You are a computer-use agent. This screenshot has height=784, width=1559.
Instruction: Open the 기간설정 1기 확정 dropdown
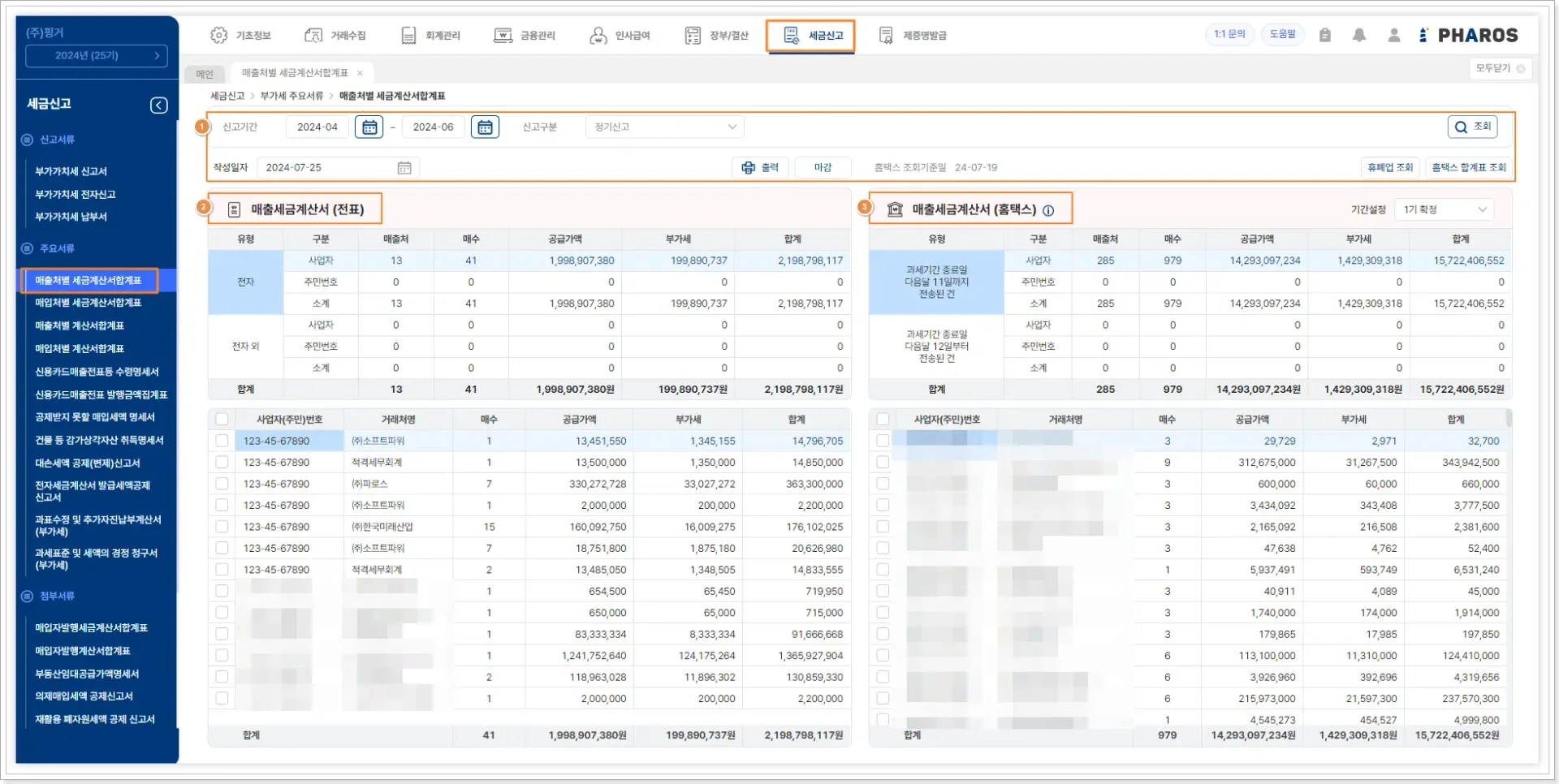coord(1444,209)
